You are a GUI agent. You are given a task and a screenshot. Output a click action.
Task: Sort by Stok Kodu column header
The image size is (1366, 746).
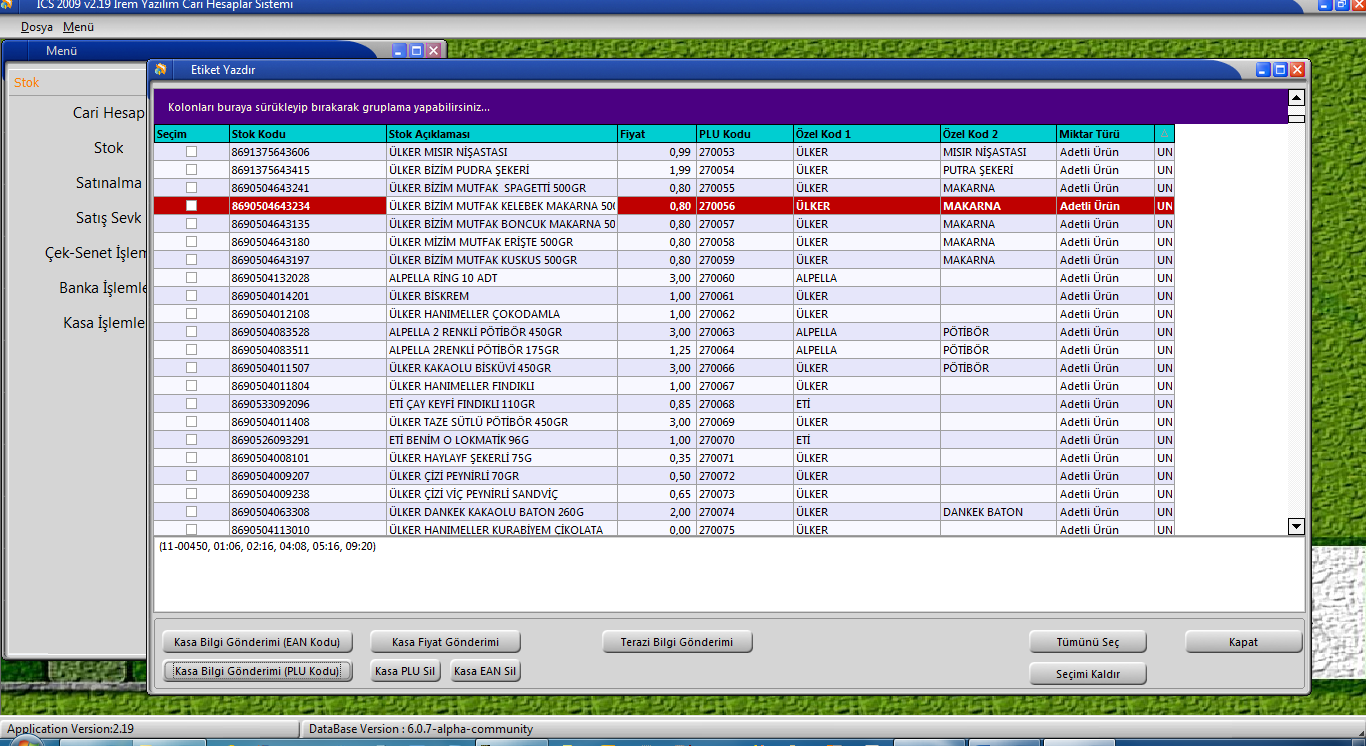307,134
